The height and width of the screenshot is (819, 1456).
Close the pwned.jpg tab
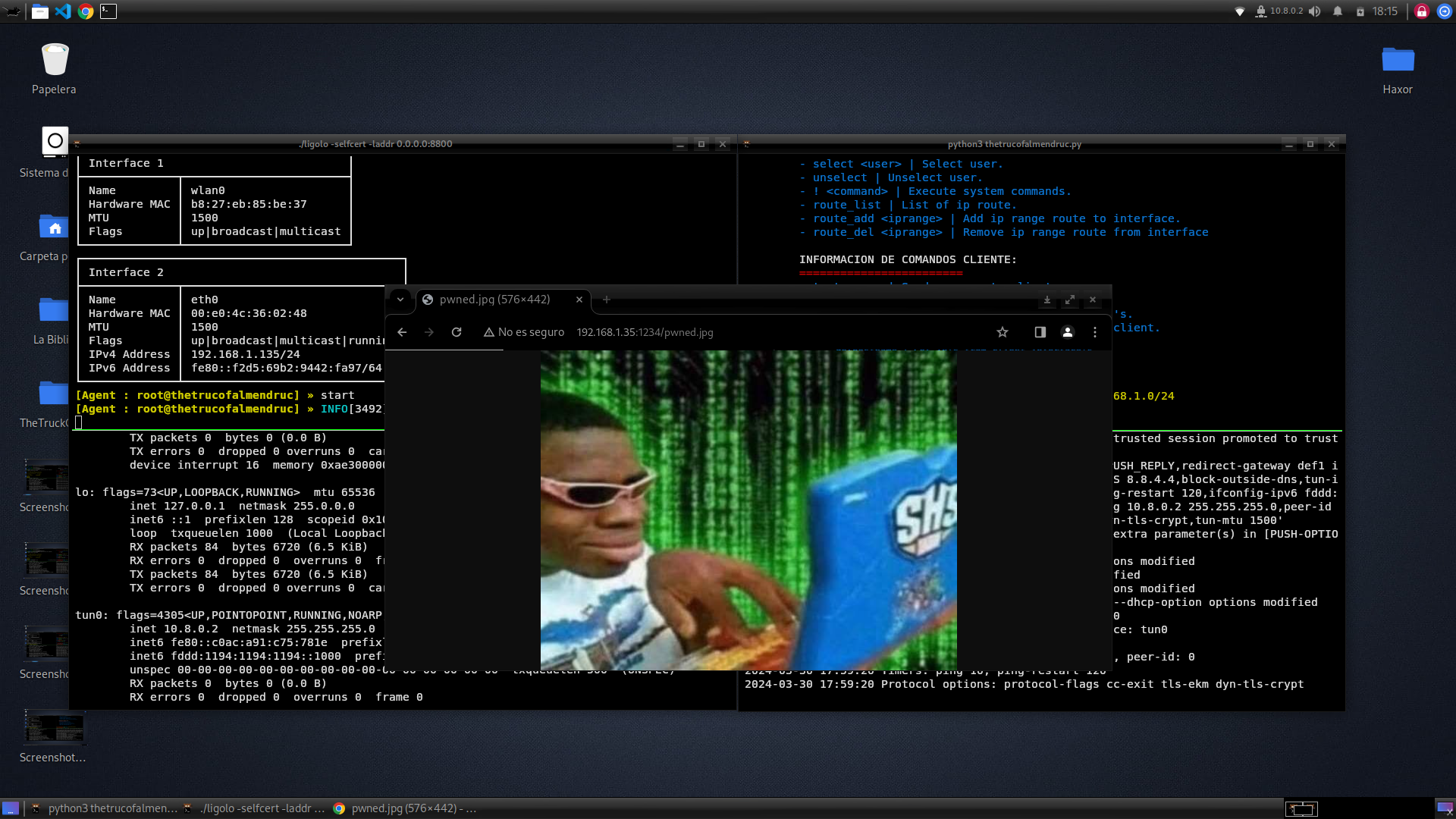point(579,300)
